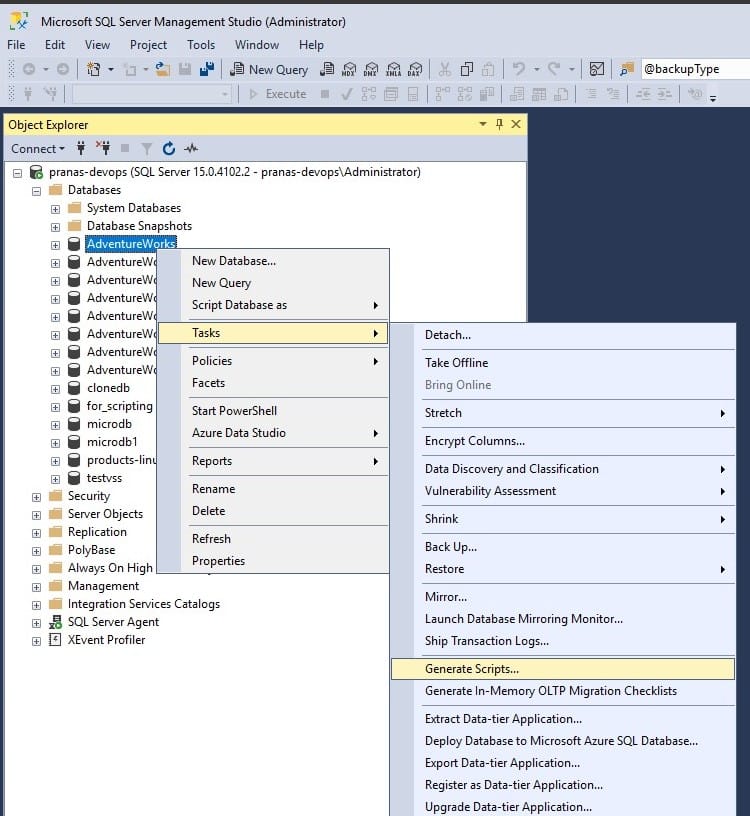Image resolution: width=750 pixels, height=816 pixels.
Task: Choose Detach... from Tasks submenu
Action: click(563, 335)
